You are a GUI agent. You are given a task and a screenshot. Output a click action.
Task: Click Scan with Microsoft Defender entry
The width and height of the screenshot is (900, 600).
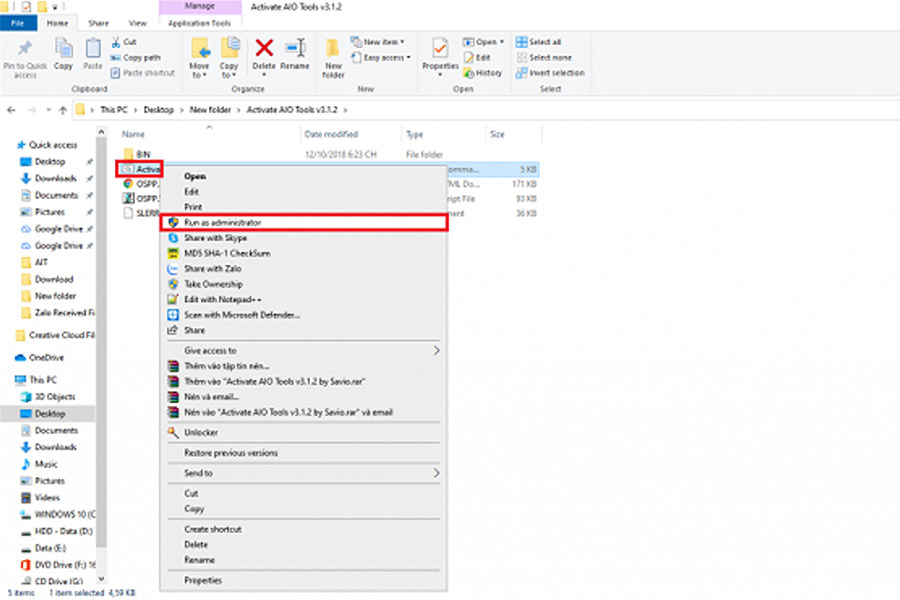click(x=242, y=315)
